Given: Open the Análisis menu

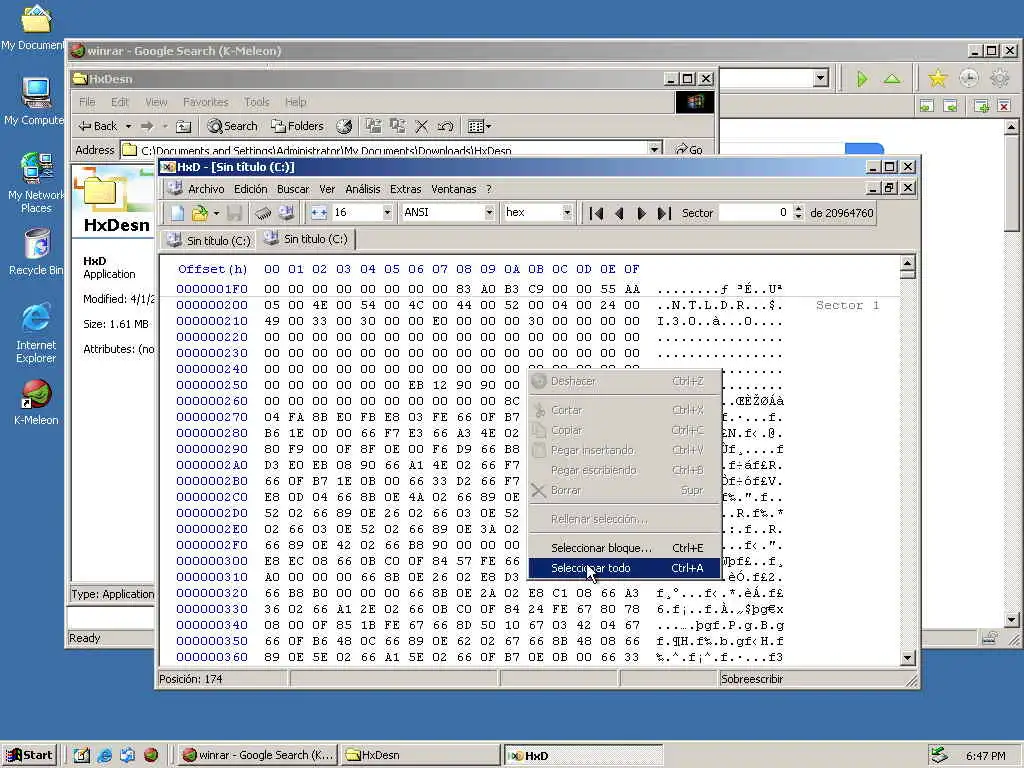Looking at the screenshot, I should [x=362, y=189].
